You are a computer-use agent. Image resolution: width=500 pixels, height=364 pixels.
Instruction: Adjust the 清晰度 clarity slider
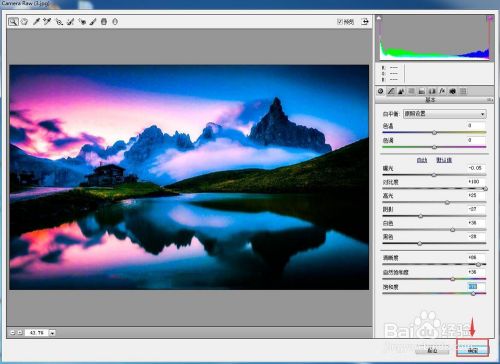(478, 264)
